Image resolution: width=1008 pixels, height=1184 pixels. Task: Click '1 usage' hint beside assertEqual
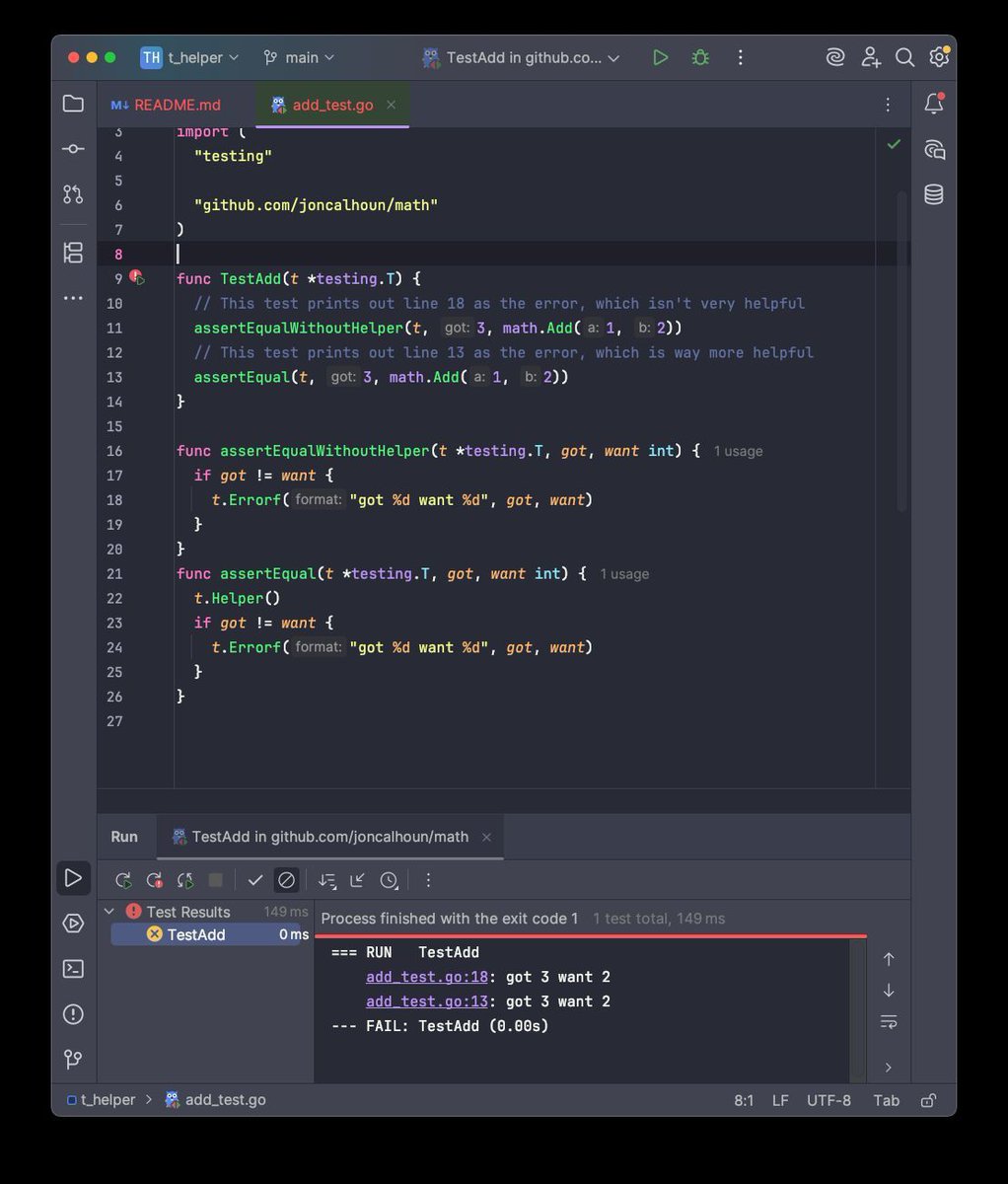(x=624, y=574)
